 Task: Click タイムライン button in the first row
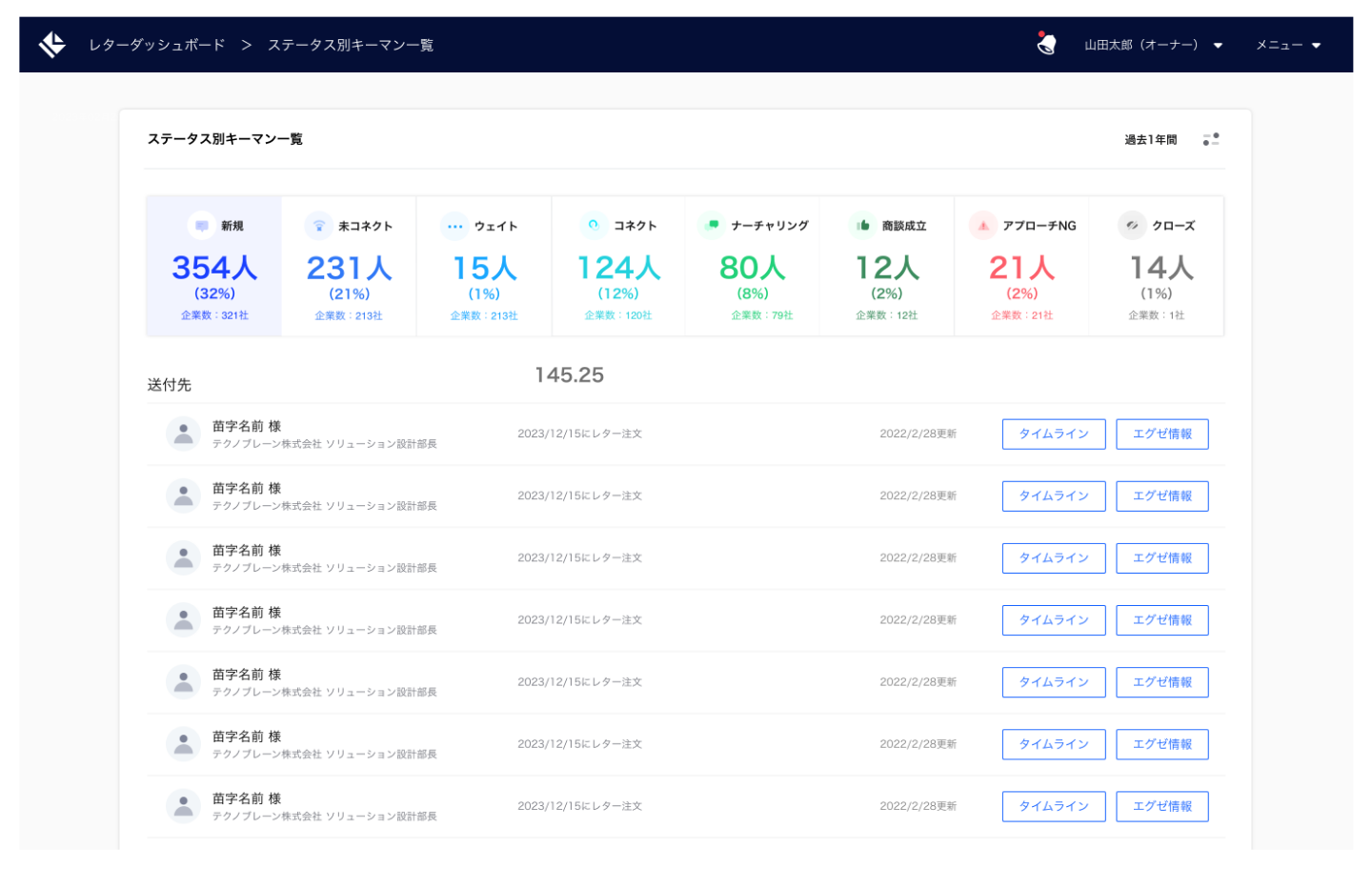point(1053,434)
